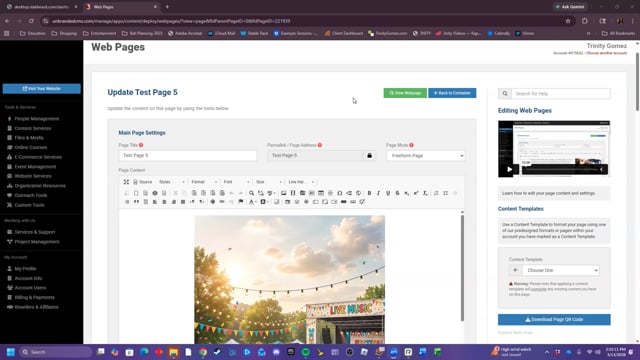Open Custom Tools in sidebar
The width and height of the screenshot is (640, 360).
pos(29,205)
